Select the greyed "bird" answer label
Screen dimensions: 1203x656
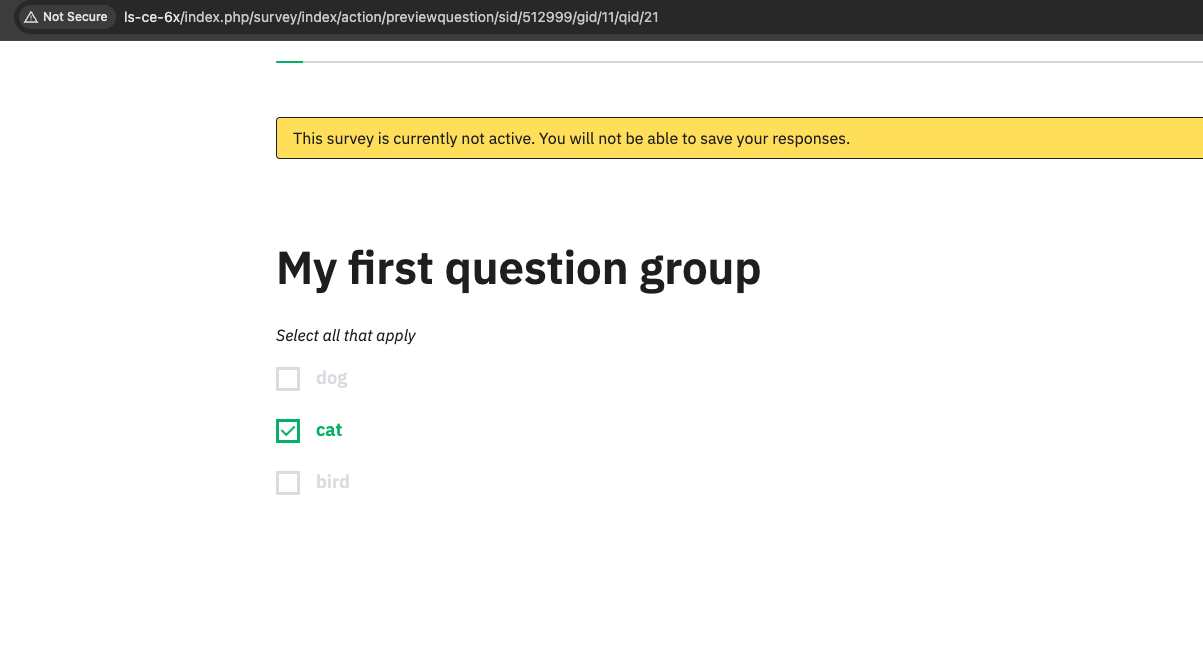pyautogui.click(x=332, y=482)
